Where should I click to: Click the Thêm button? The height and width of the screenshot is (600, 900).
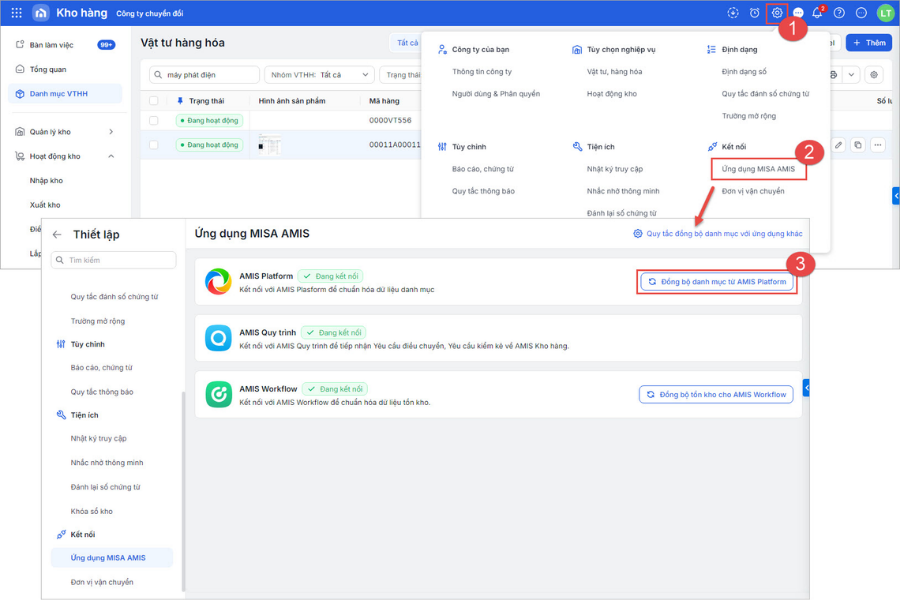(x=868, y=42)
